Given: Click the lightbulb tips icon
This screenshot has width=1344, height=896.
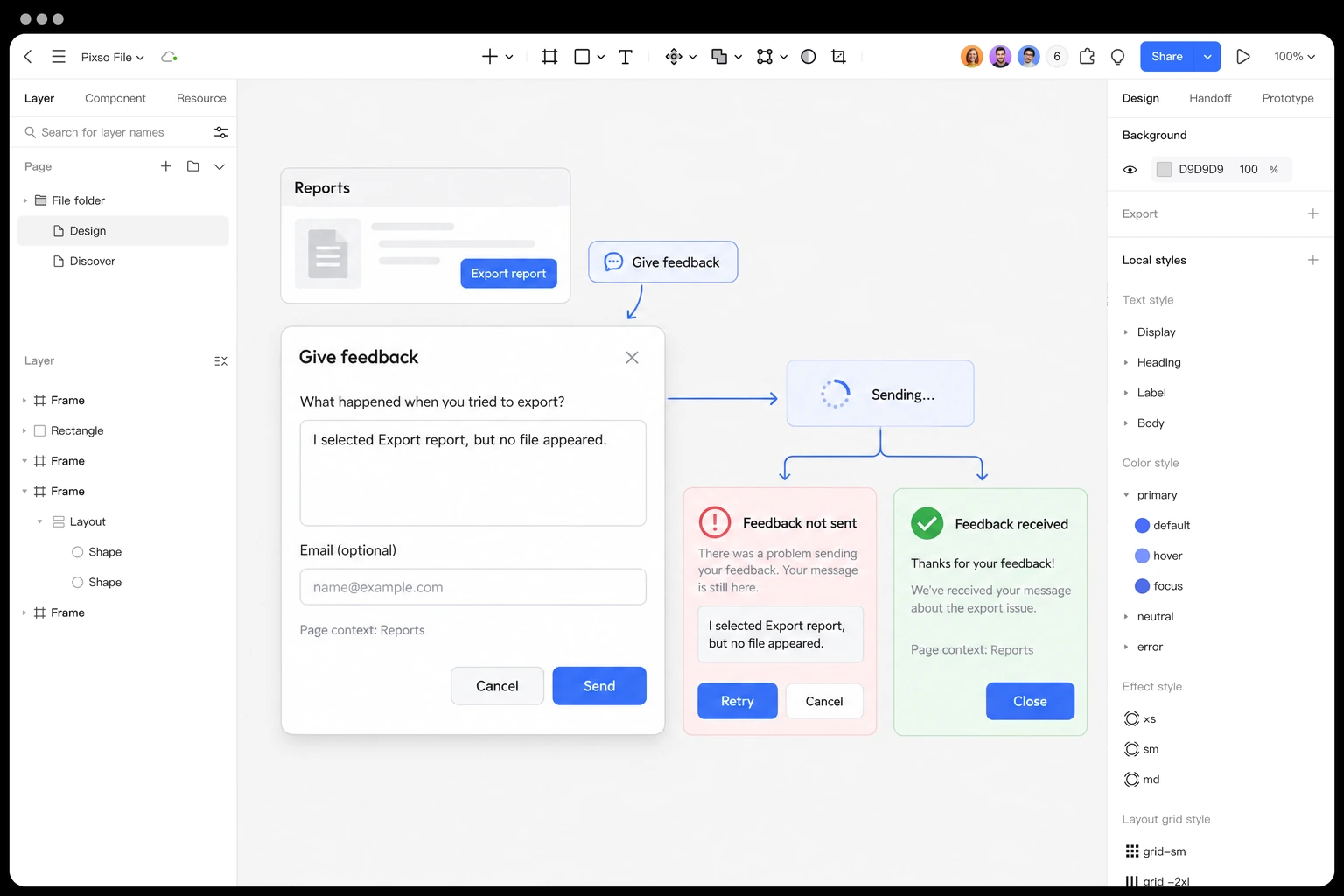Looking at the screenshot, I should (1117, 57).
